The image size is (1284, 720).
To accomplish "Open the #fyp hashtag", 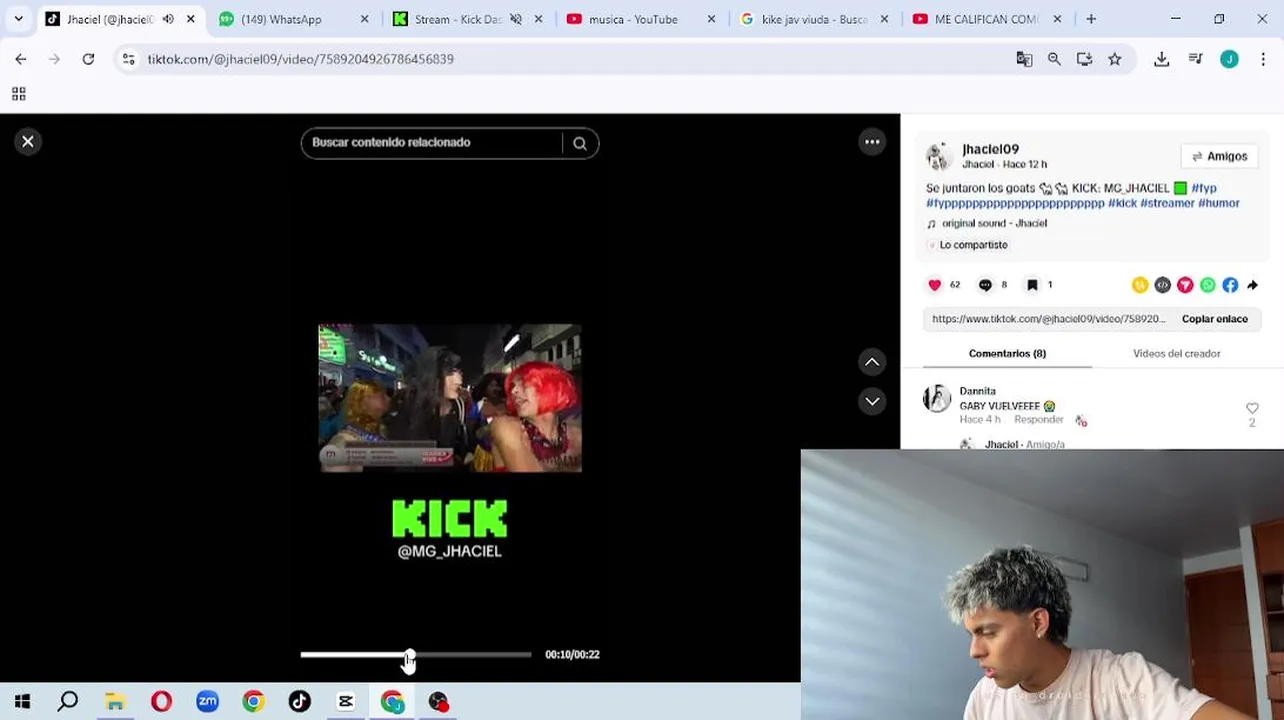I will point(1203,188).
